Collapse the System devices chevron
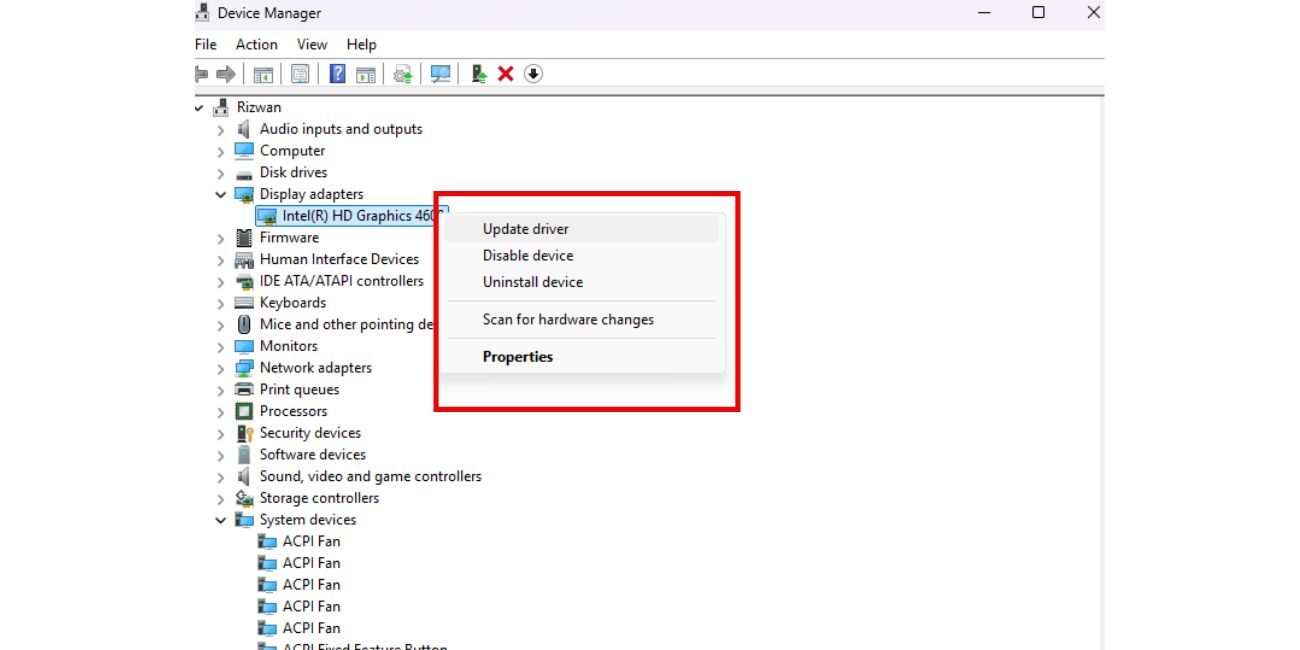This screenshot has height=650, width=1300. (221, 520)
